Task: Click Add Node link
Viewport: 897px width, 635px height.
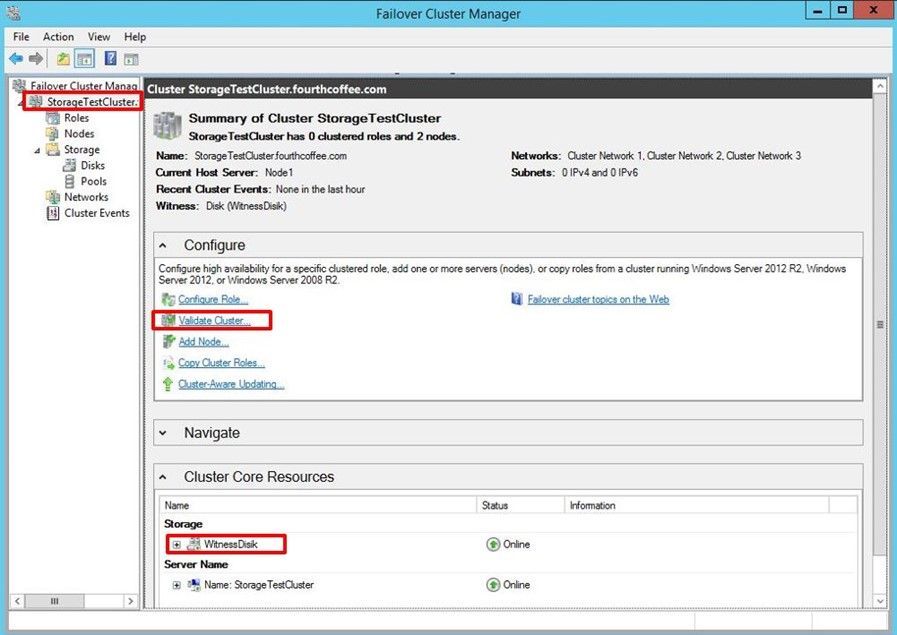Action: [x=204, y=342]
